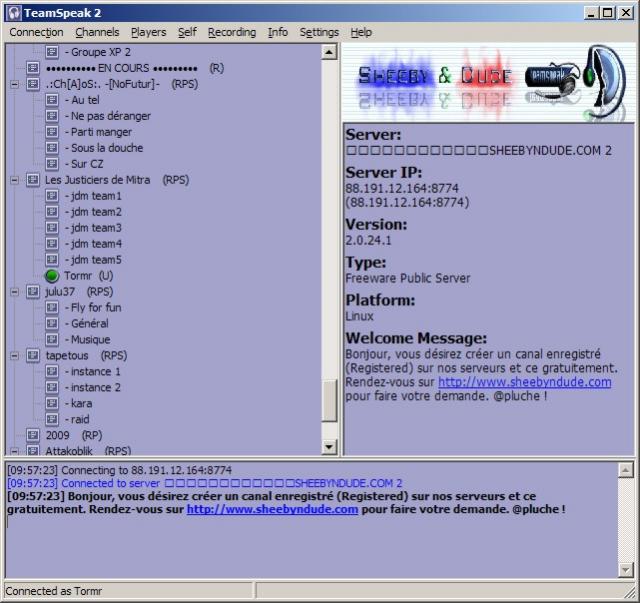Screen dimensions: 640x603
Task: Click the Connecting to 88.191.12.164:8774 log line
Action: 120,470
